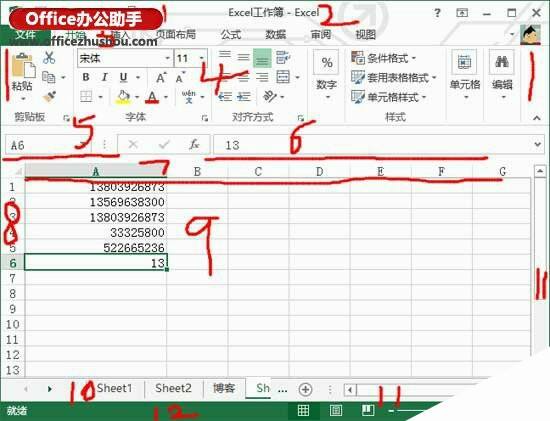Toggle Italic formatting
550x421 pixels.
pos(105,77)
